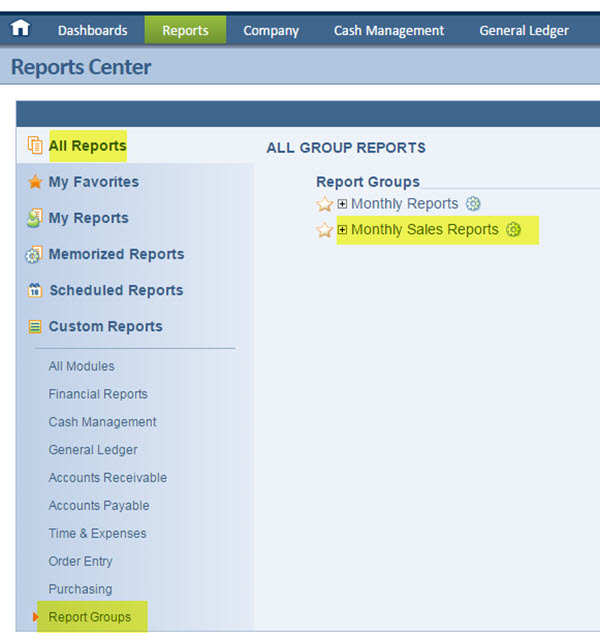Open gear settings for Monthly Reports
The image size is (600, 639).
[x=473, y=204]
